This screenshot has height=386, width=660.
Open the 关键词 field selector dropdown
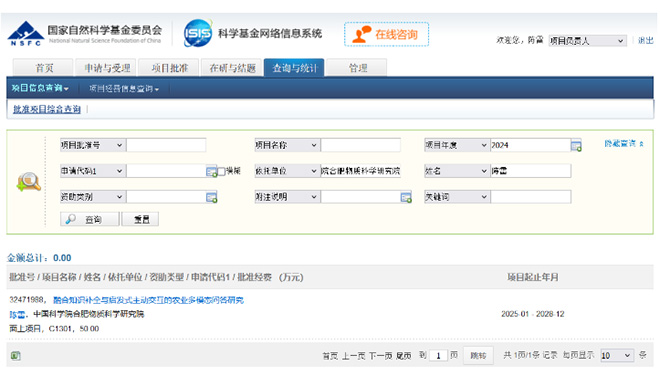click(x=457, y=197)
